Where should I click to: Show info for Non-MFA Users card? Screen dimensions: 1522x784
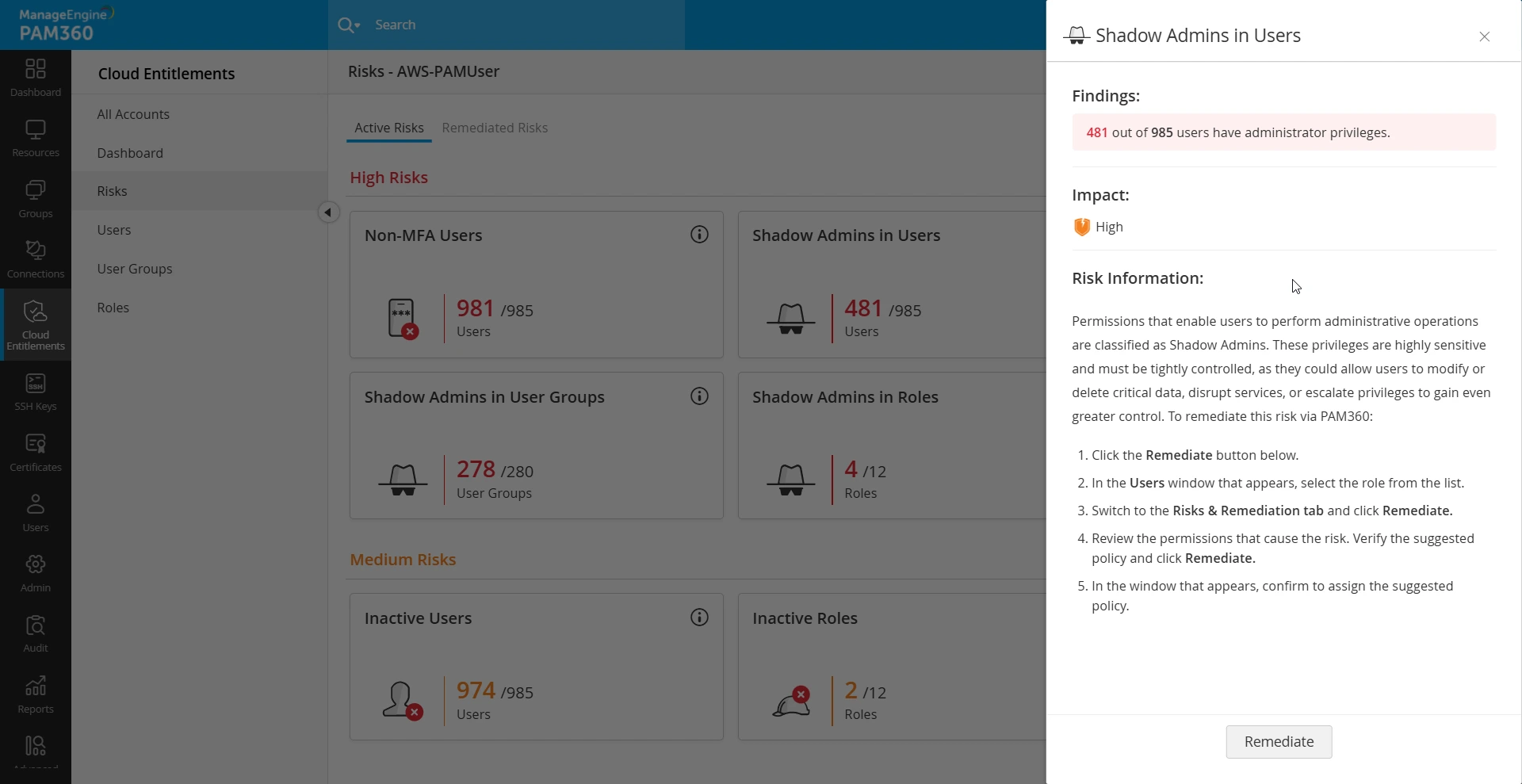(699, 235)
